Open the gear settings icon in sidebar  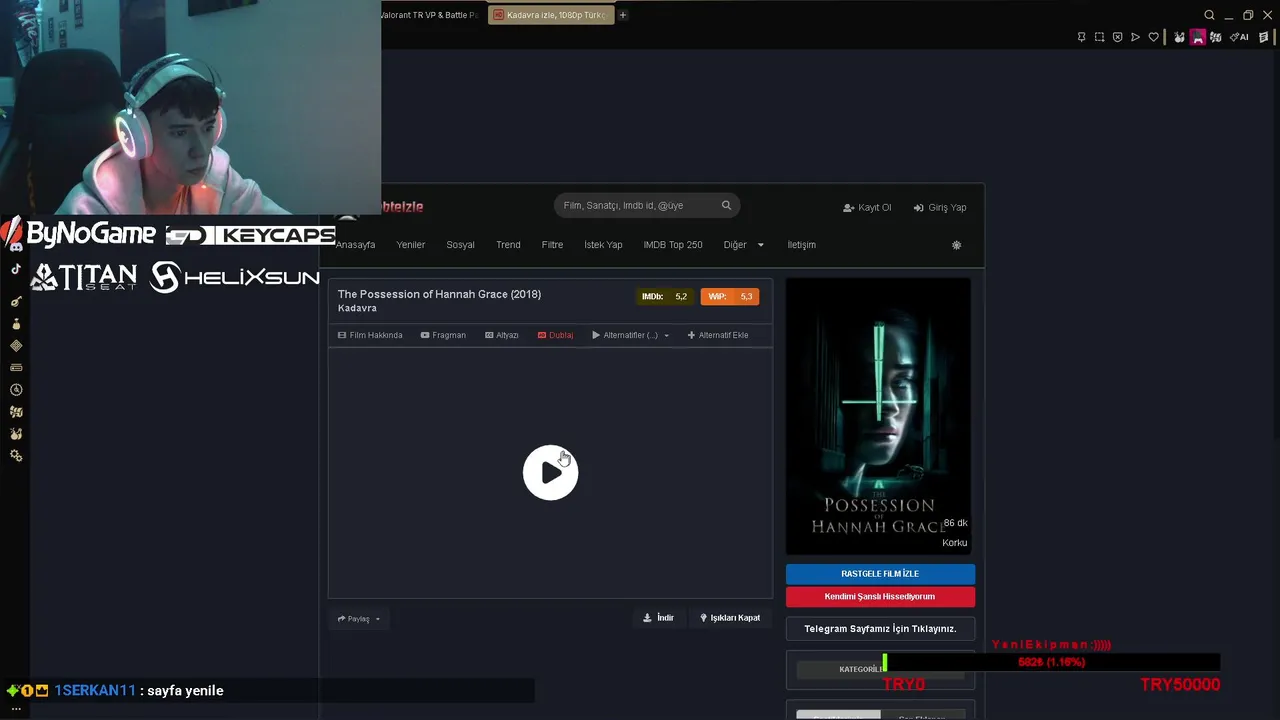tap(16, 456)
